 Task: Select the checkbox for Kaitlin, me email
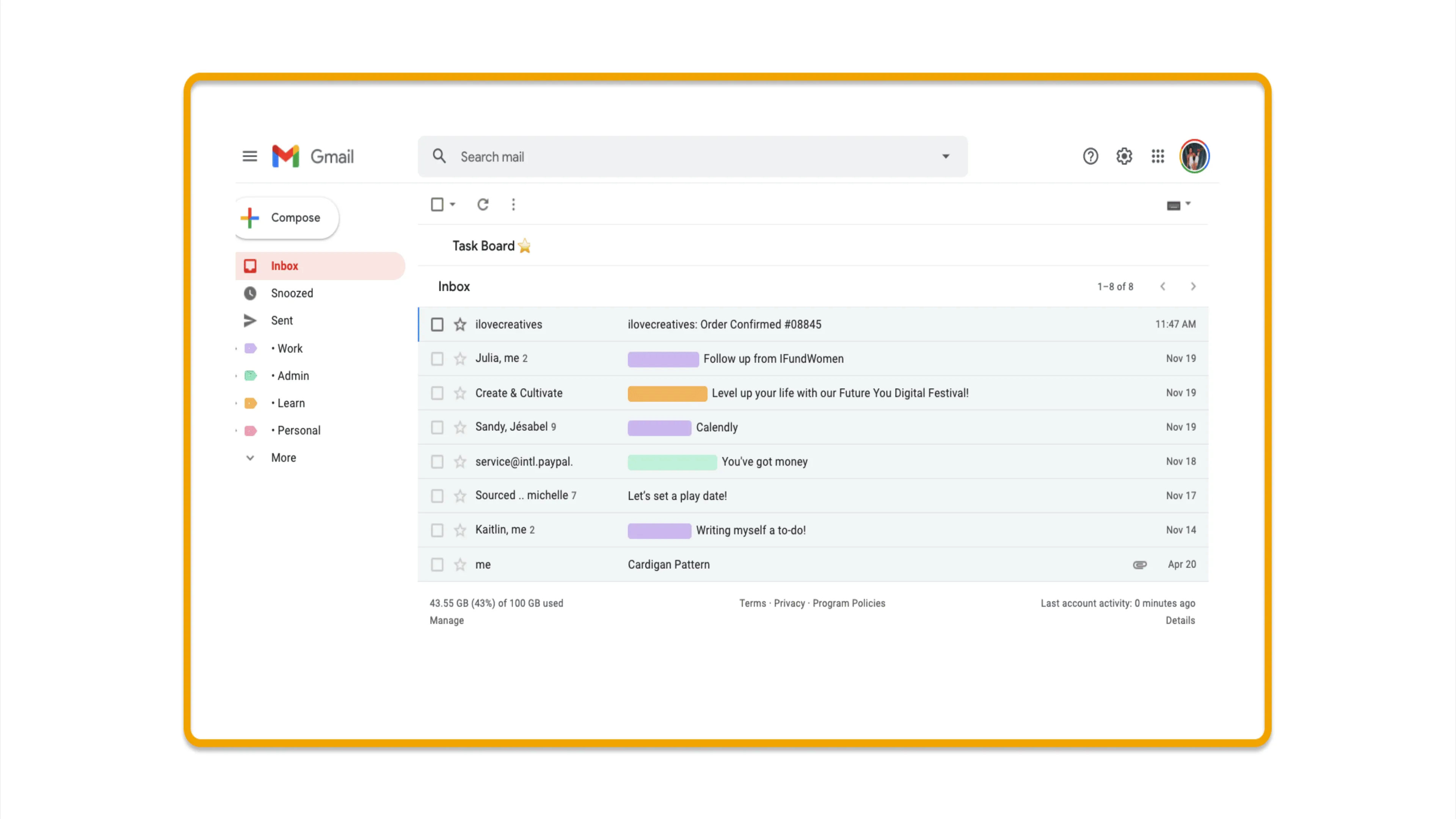437,530
